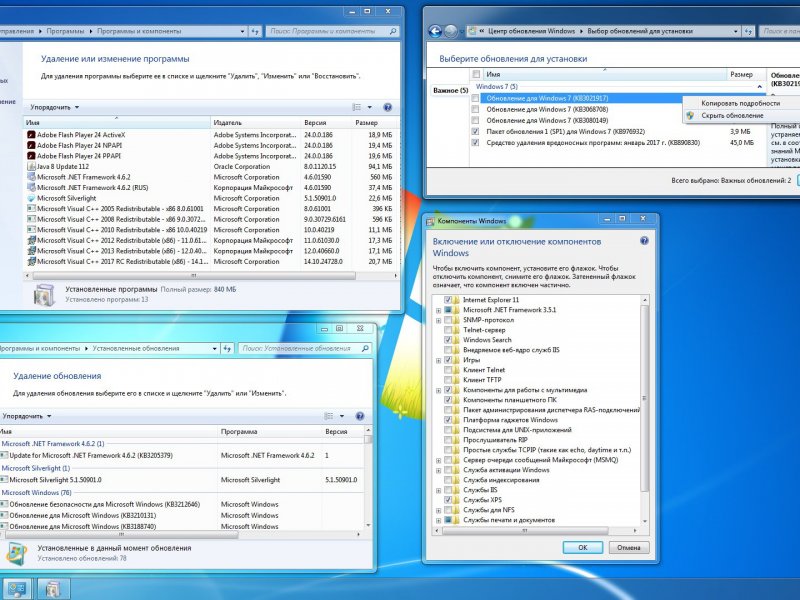Collapse the Windows 7 (5) update group

pos(759,87)
